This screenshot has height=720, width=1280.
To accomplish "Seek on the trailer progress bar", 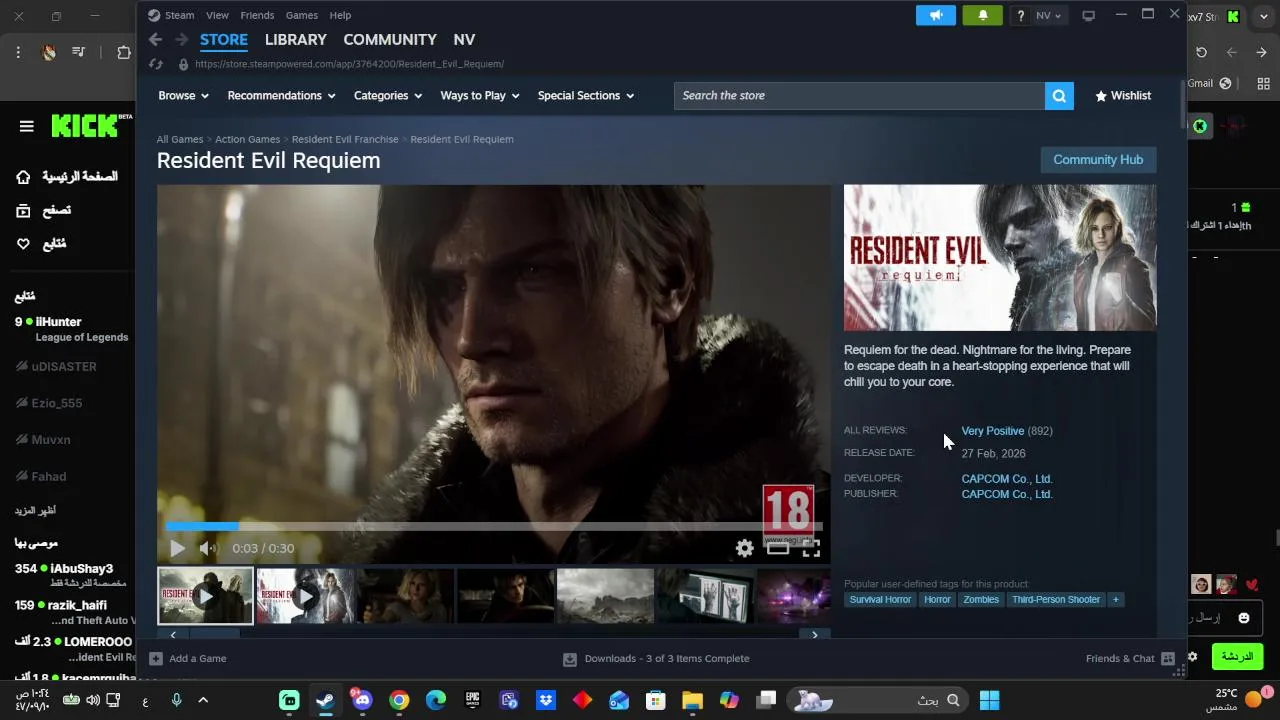I will coord(494,526).
